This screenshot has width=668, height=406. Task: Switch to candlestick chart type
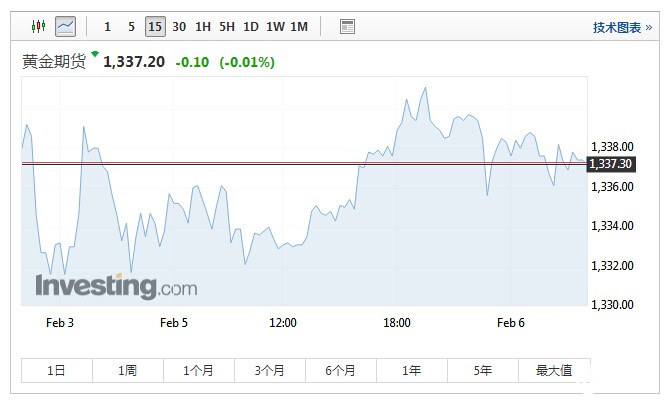click(x=39, y=26)
